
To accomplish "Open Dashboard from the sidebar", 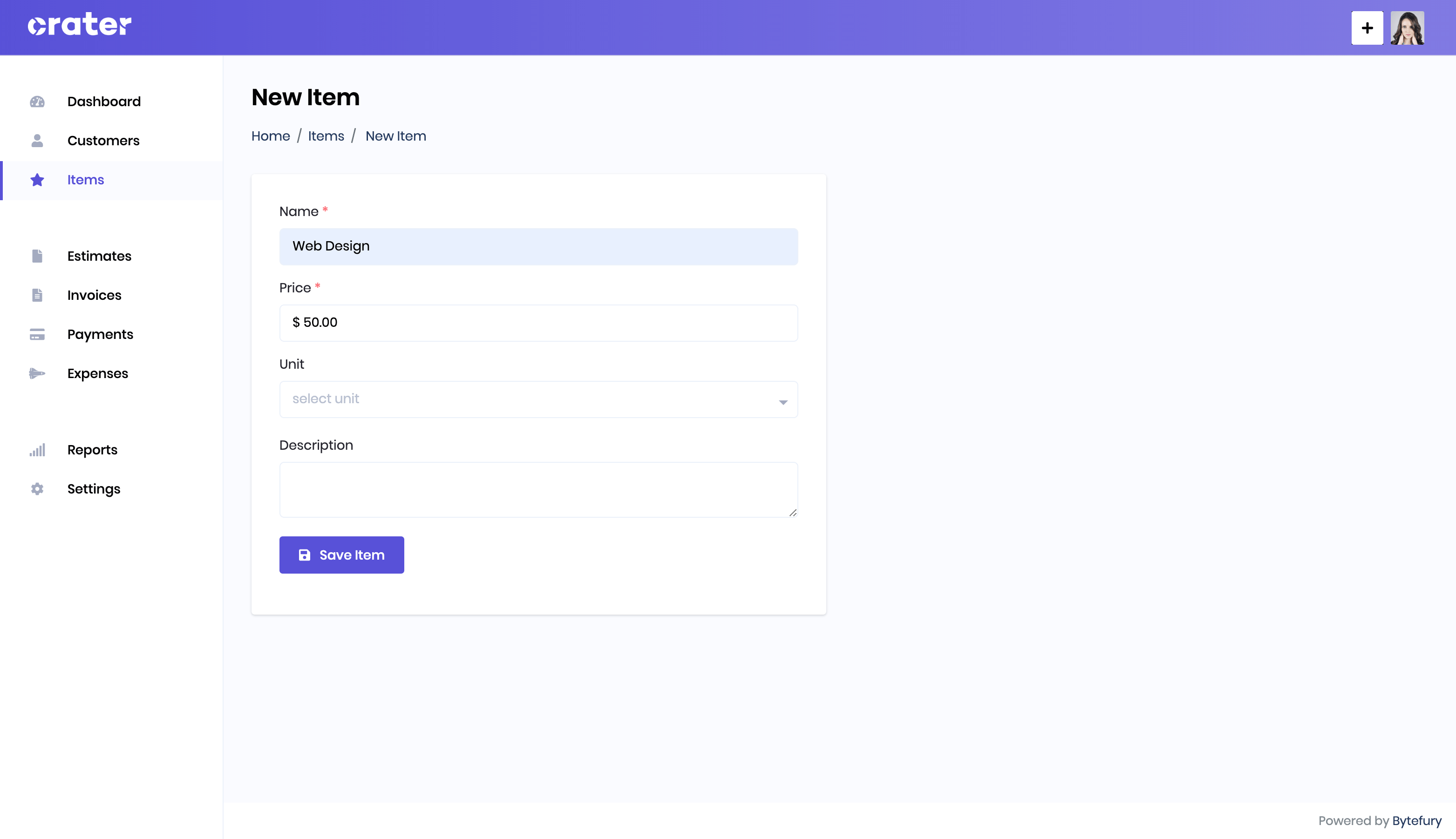I will click(x=112, y=101).
